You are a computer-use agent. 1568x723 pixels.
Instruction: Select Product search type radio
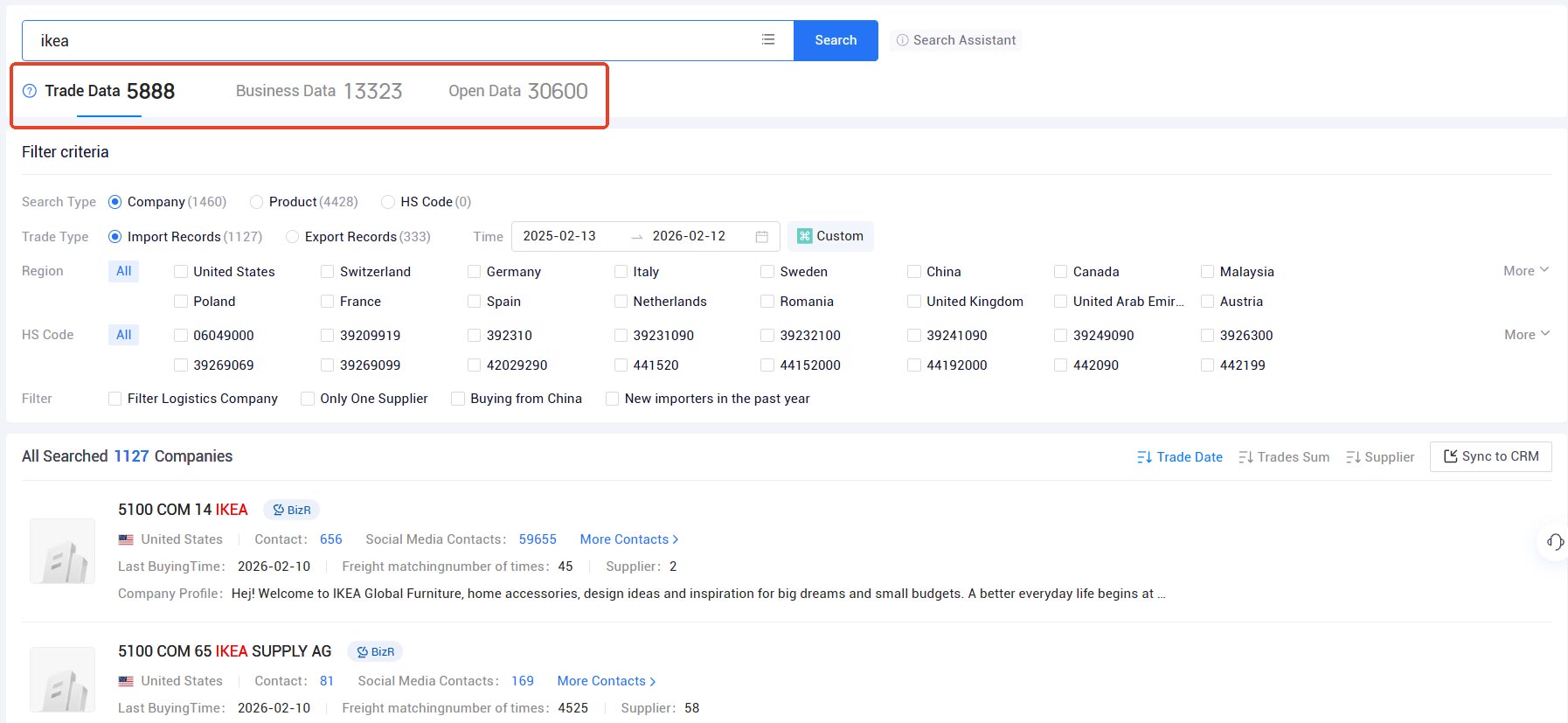click(256, 202)
